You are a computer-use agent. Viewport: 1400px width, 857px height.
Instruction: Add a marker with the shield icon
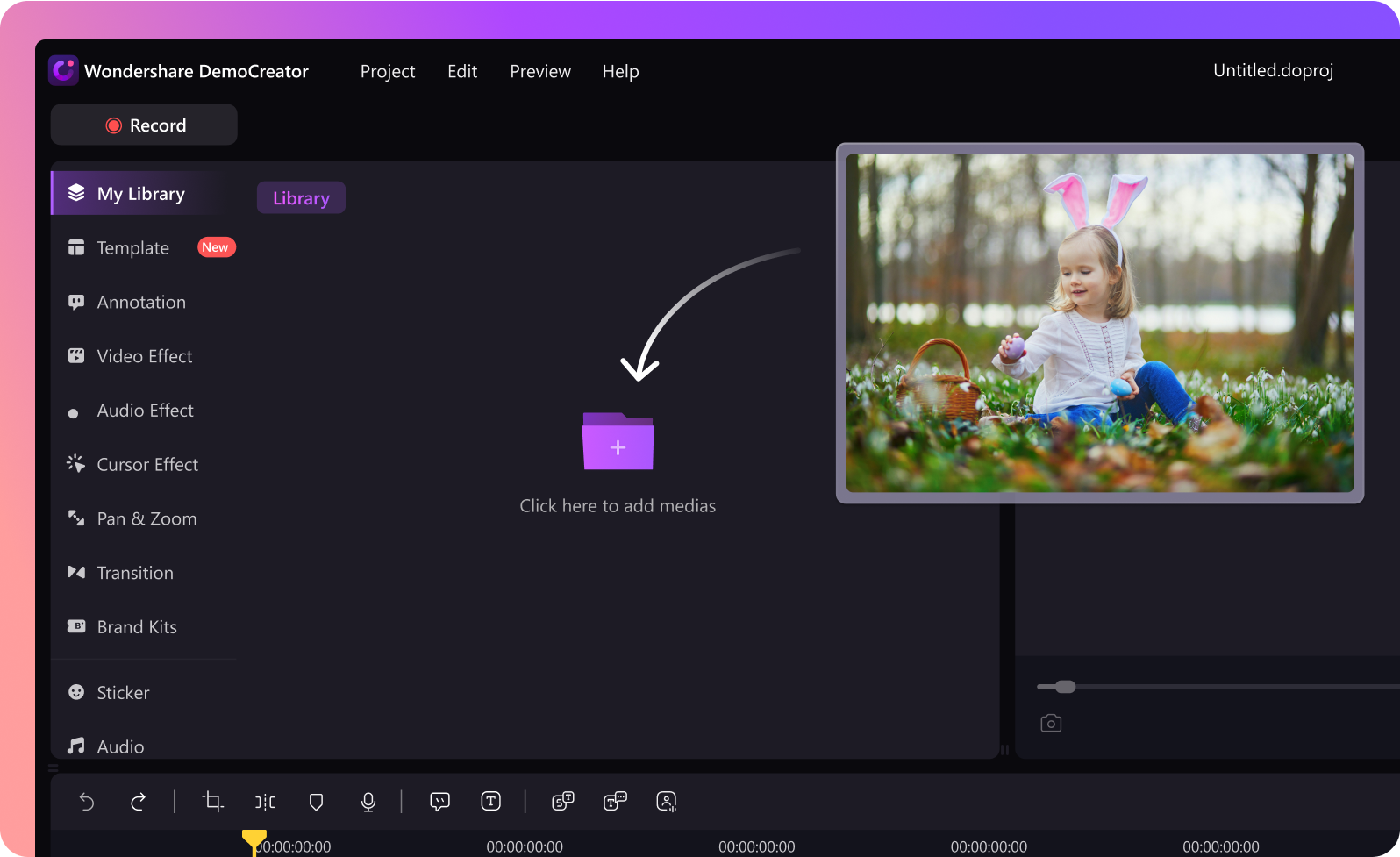[317, 802]
